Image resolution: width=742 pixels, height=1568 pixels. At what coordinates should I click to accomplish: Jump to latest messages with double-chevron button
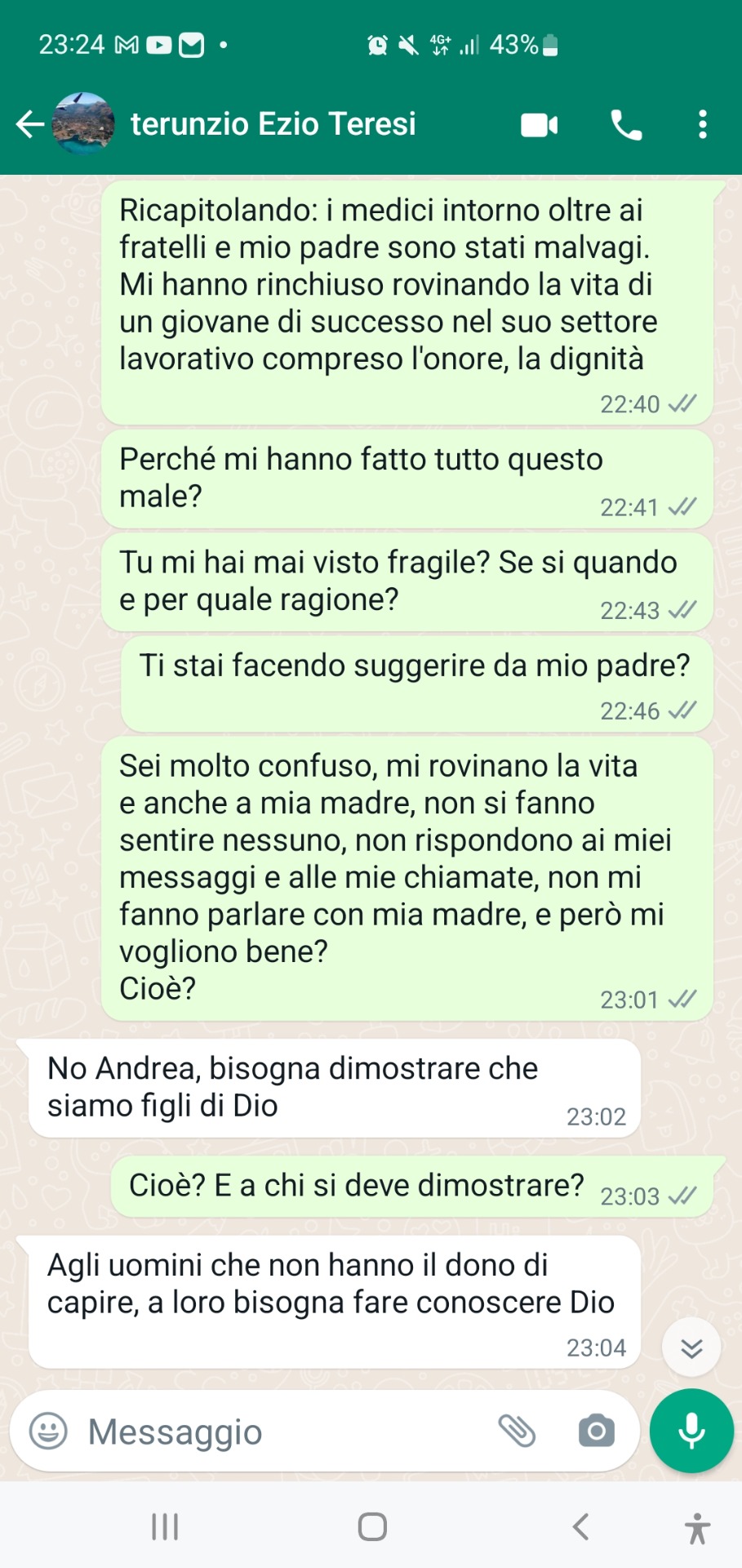click(x=691, y=1347)
